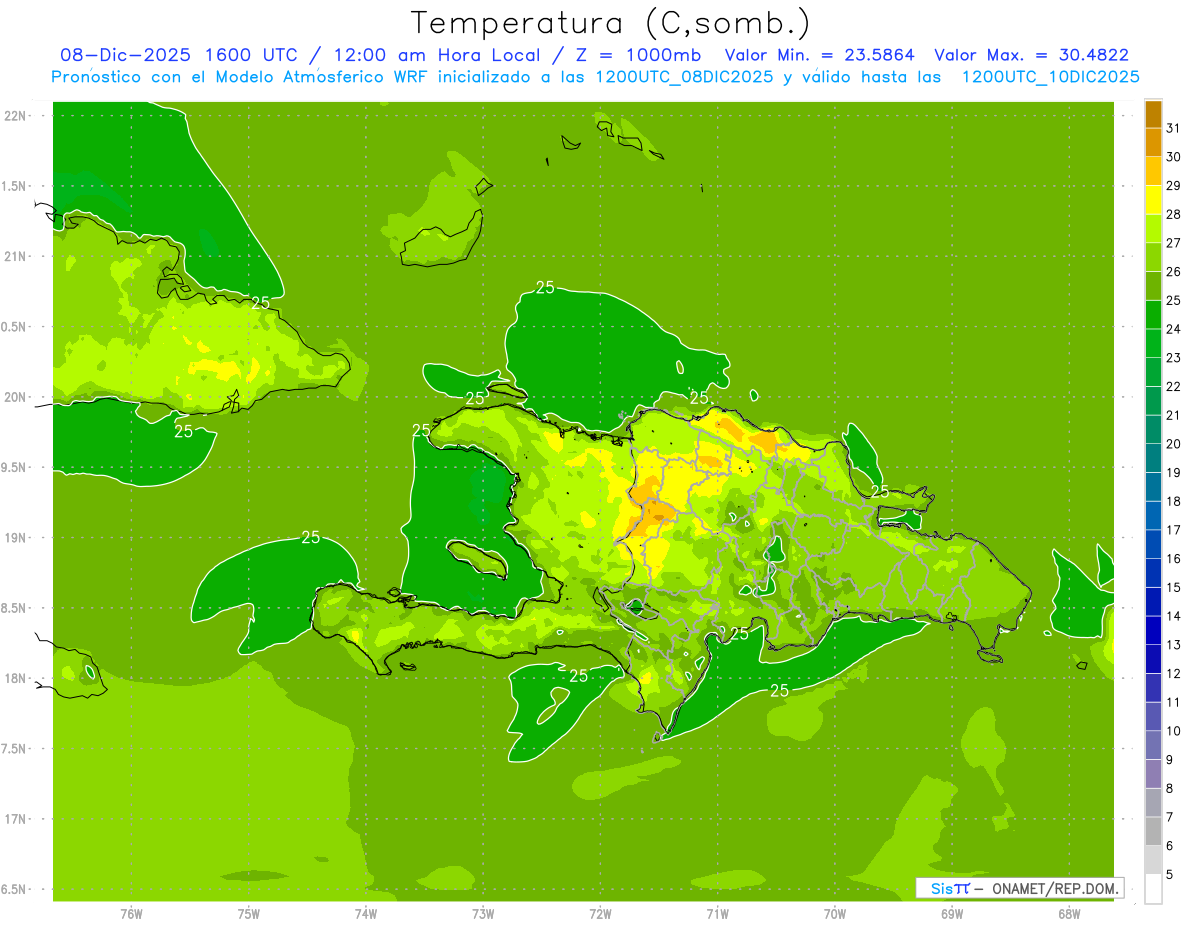Click the "71W" longitude axis label
Image resolution: width=1200 pixels, height=927 pixels.
[717, 914]
